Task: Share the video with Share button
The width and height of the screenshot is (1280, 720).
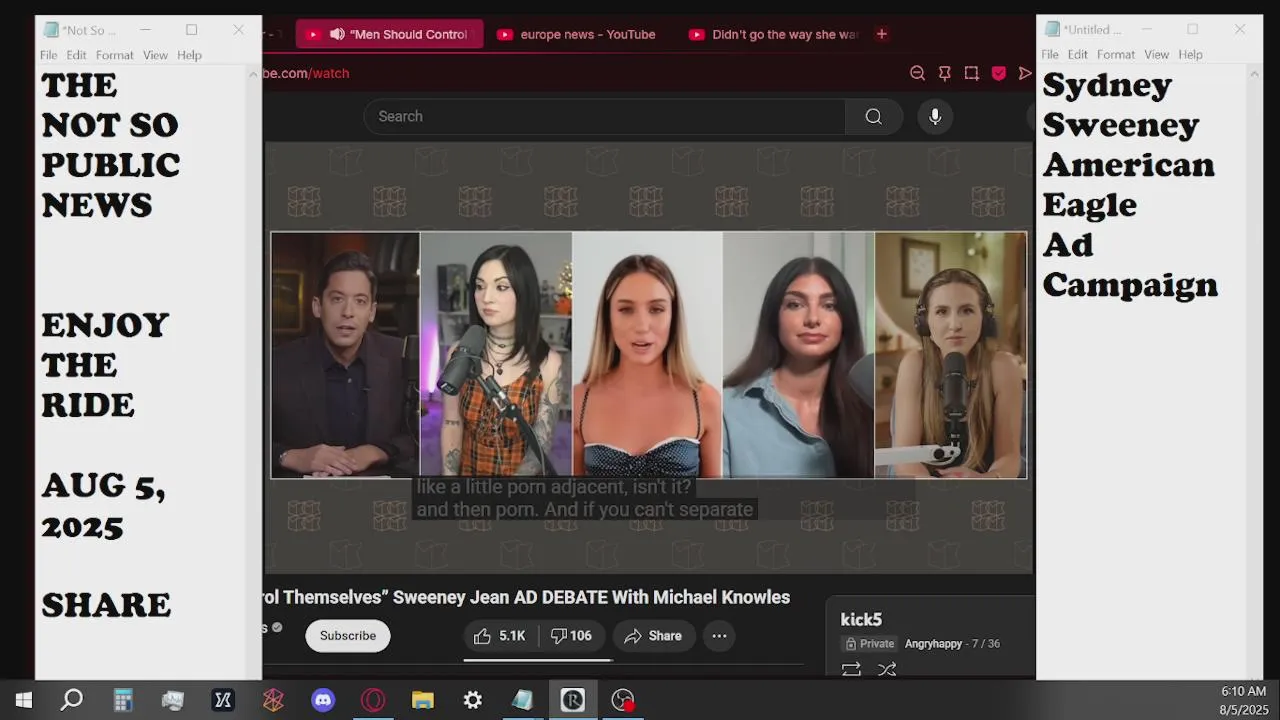Action: 653,636
